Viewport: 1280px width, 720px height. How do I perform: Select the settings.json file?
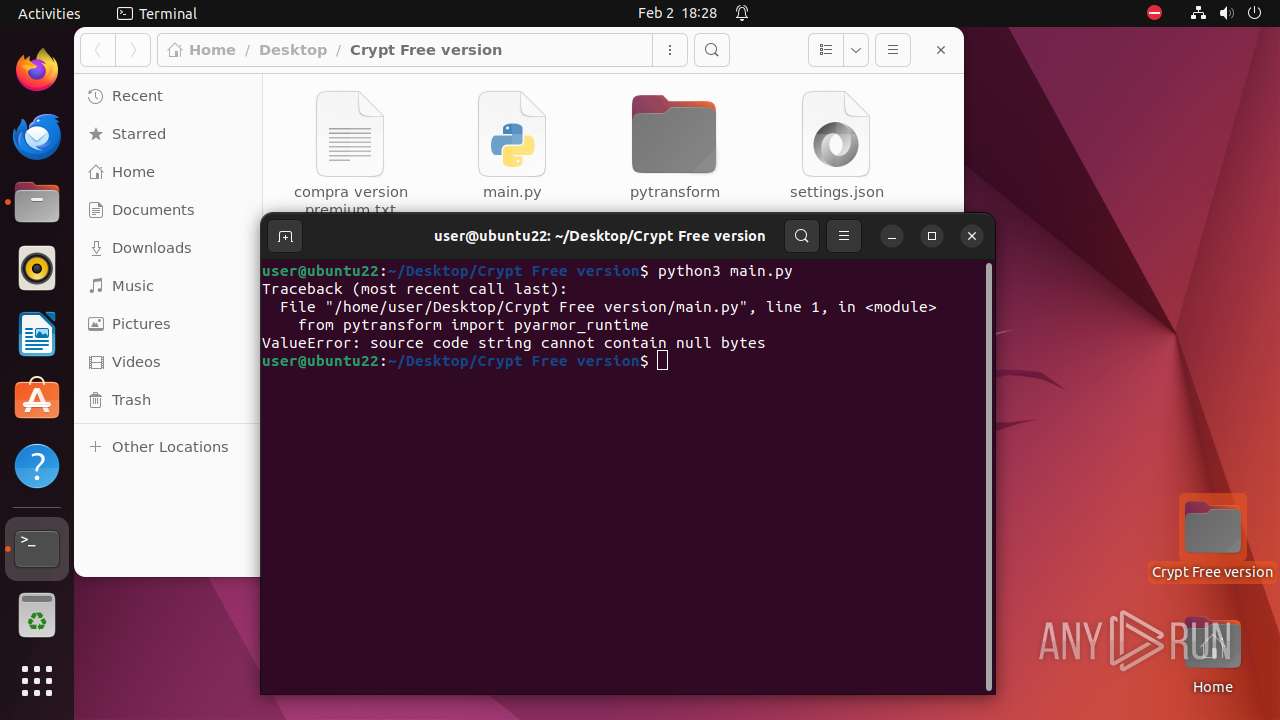pos(837,146)
